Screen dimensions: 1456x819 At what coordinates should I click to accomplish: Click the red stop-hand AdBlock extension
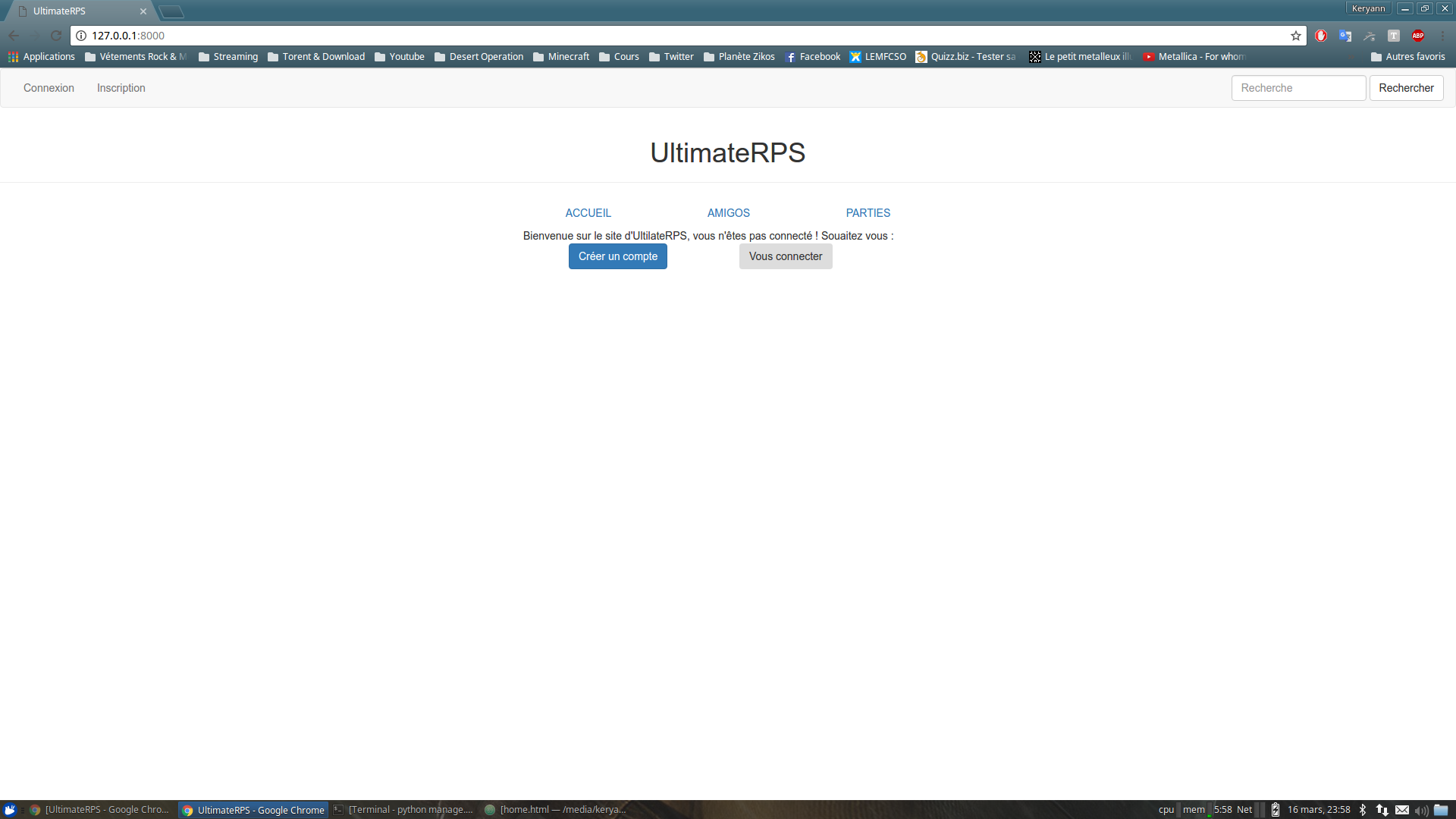(1321, 36)
